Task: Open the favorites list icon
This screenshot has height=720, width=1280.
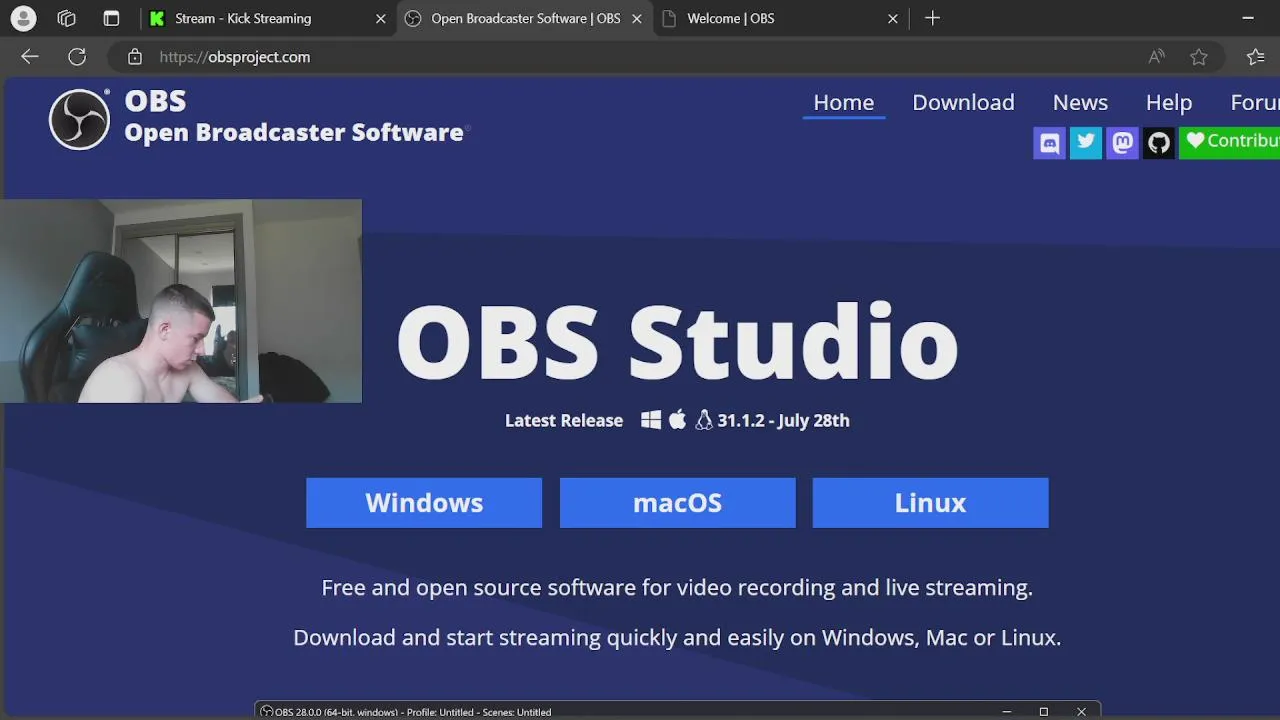Action: pyautogui.click(x=1256, y=57)
